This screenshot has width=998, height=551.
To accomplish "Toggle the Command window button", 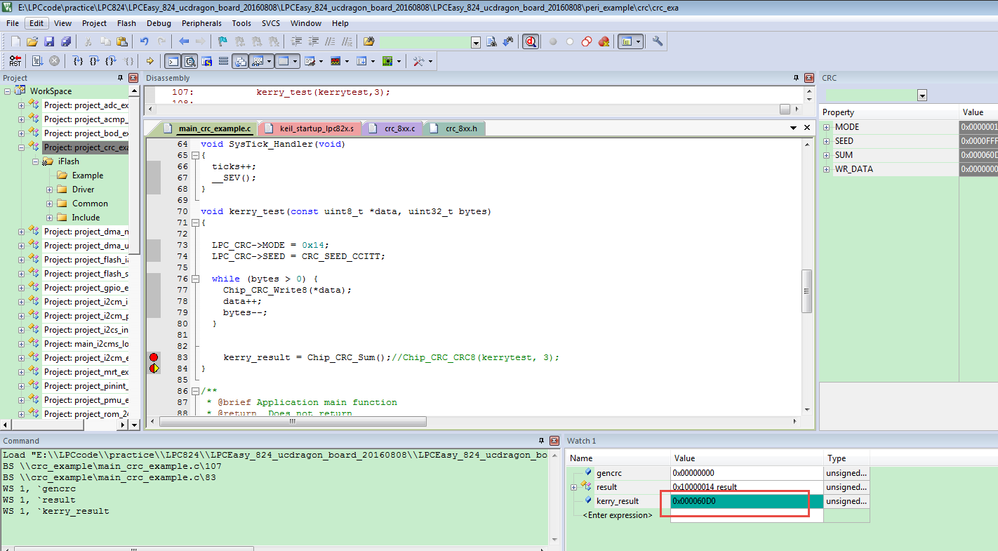I will [x=172, y=61].
